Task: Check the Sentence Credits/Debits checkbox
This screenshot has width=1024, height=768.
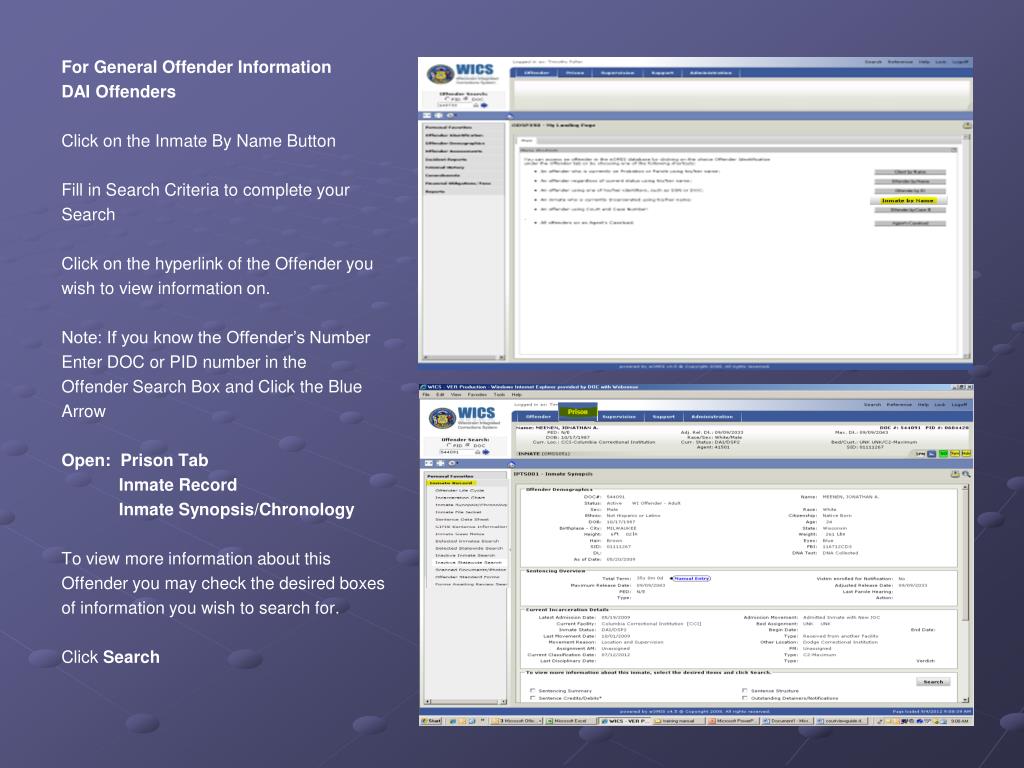Action: (533, 698)
